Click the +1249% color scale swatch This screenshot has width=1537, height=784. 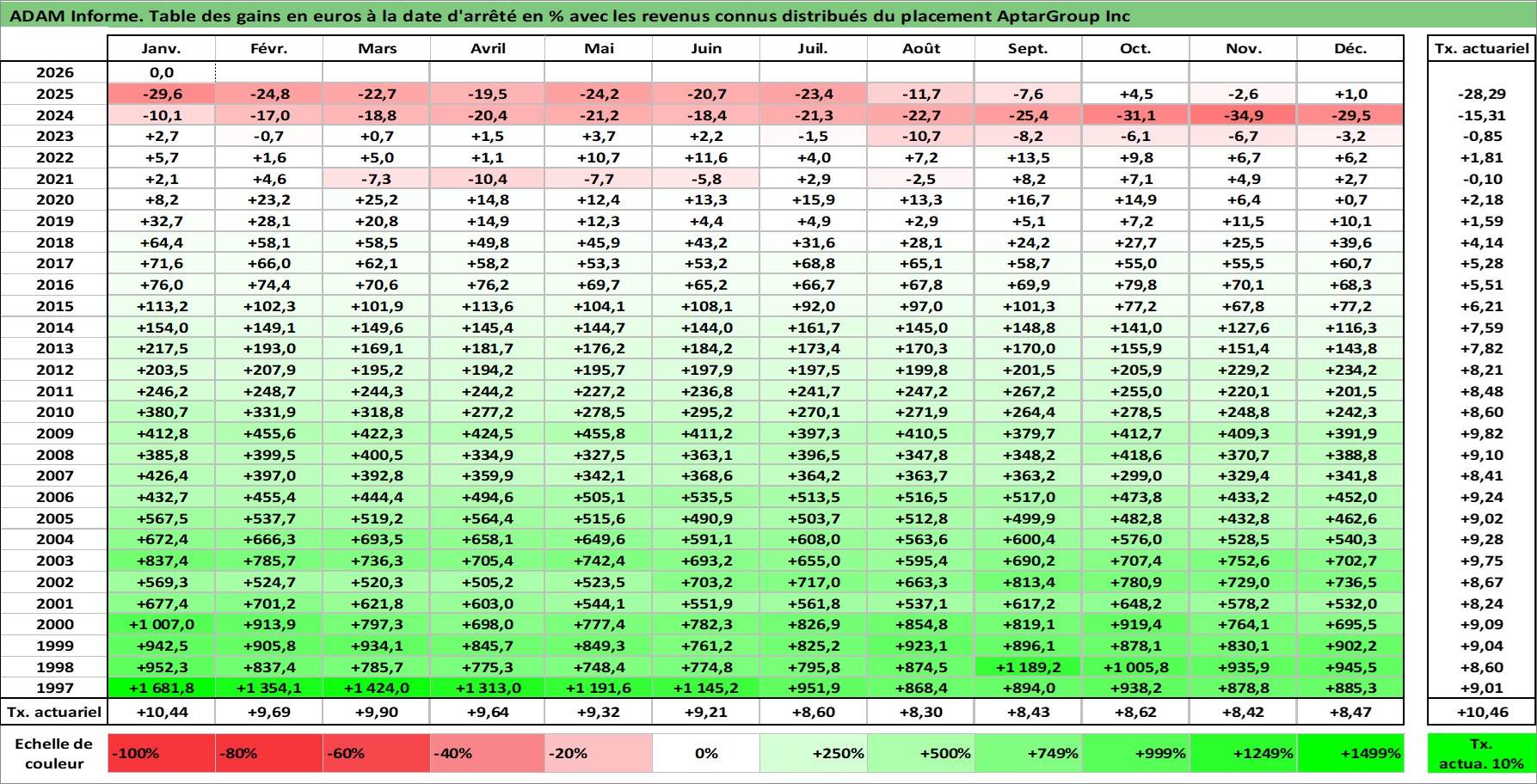1243,753
